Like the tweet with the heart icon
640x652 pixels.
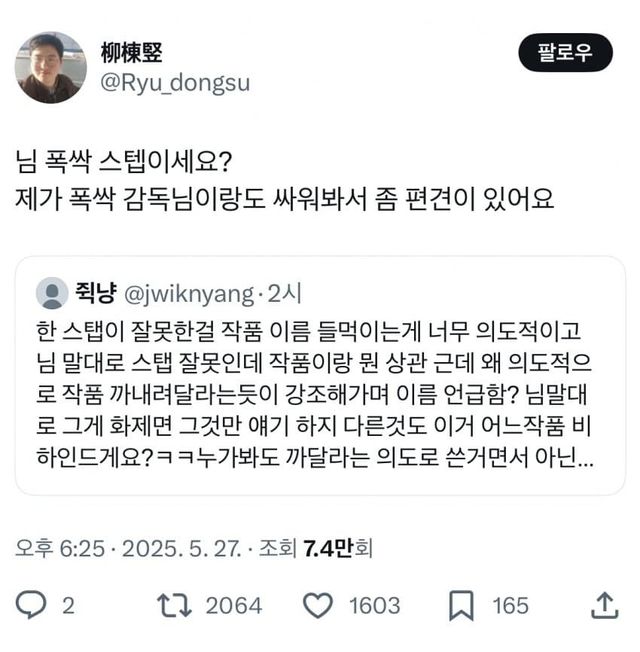[x=317, y=605]
